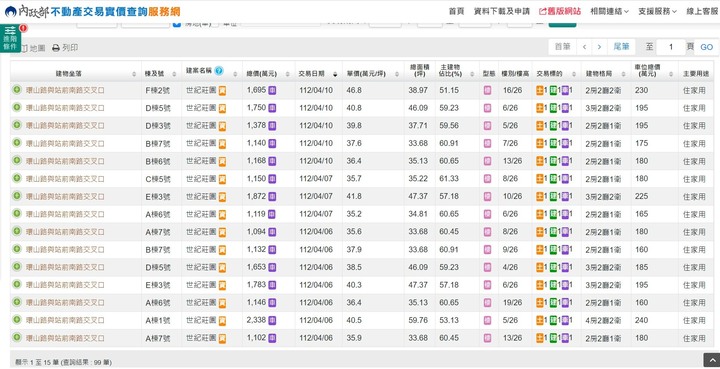Click the orange 買 badge in the A棟1號 row
Image resolution: width=720 pixels, height=369 pixels.
(x=222, y=320)
